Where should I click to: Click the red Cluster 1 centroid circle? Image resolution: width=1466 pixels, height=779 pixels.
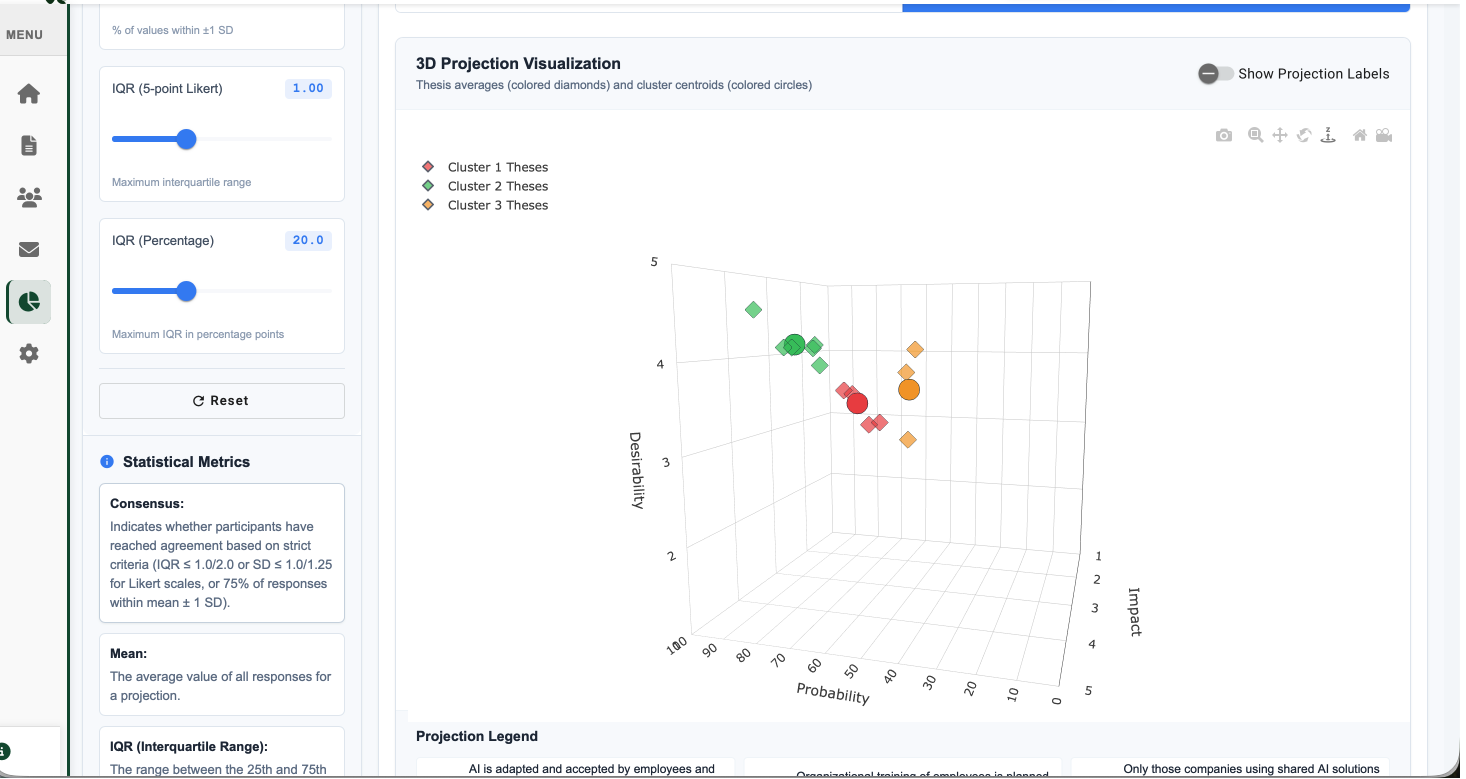tap(857, 403)
